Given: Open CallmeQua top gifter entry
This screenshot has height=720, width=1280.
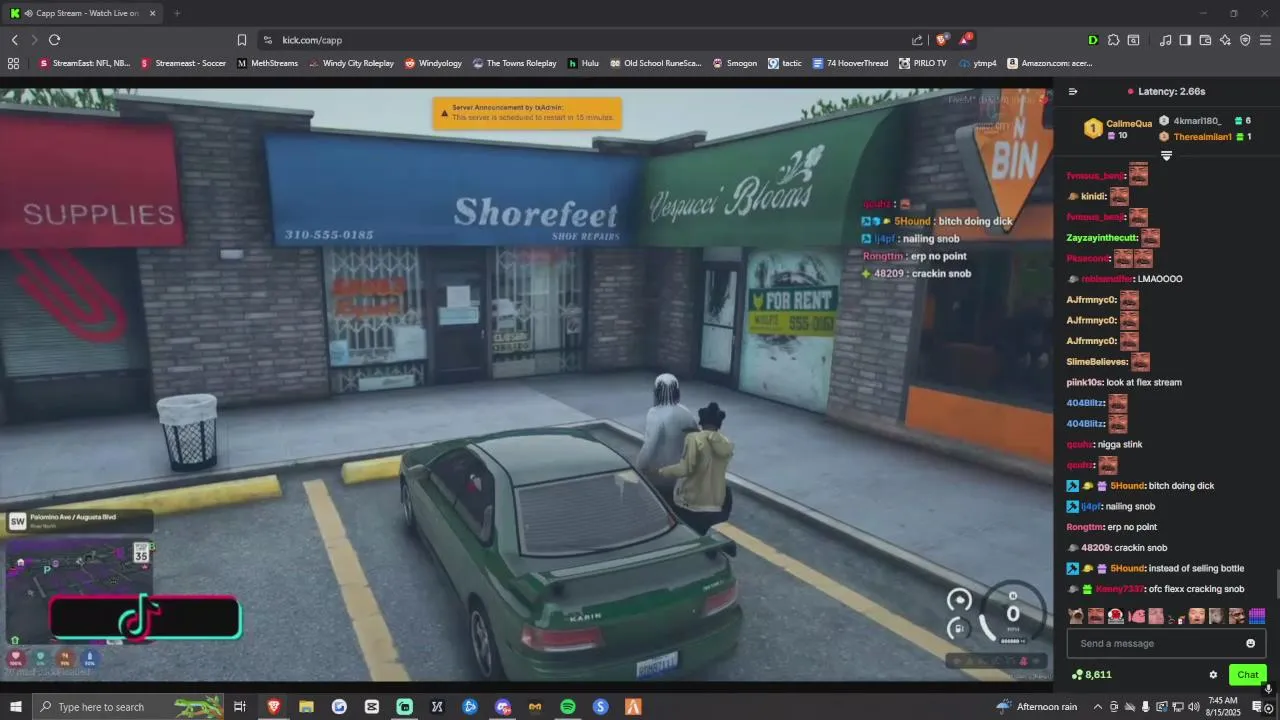Looking at the screenshot, I should [x=1119, y=129].
